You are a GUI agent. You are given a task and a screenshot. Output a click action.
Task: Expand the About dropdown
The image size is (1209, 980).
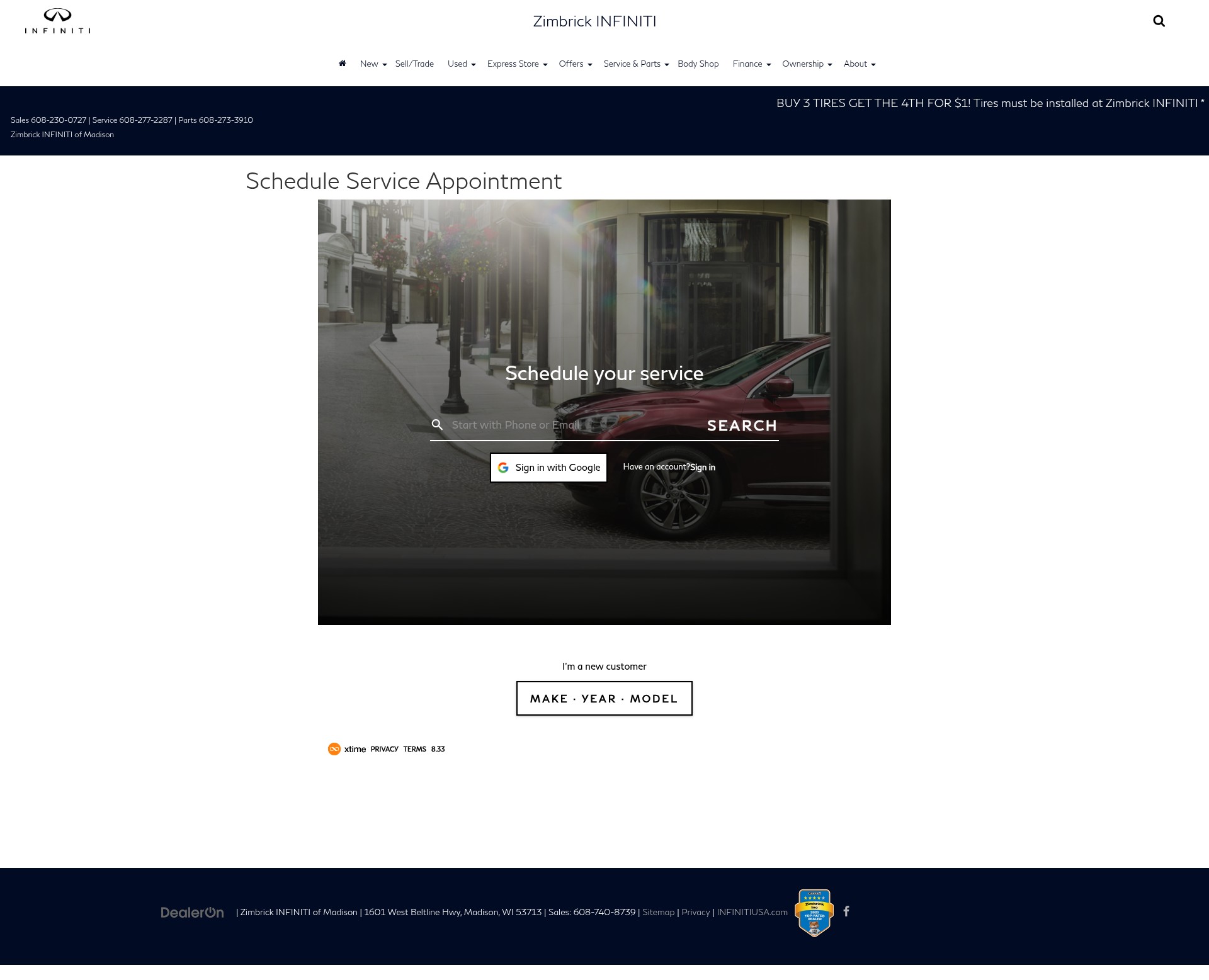pyautogui.click(x=859, y=64)
